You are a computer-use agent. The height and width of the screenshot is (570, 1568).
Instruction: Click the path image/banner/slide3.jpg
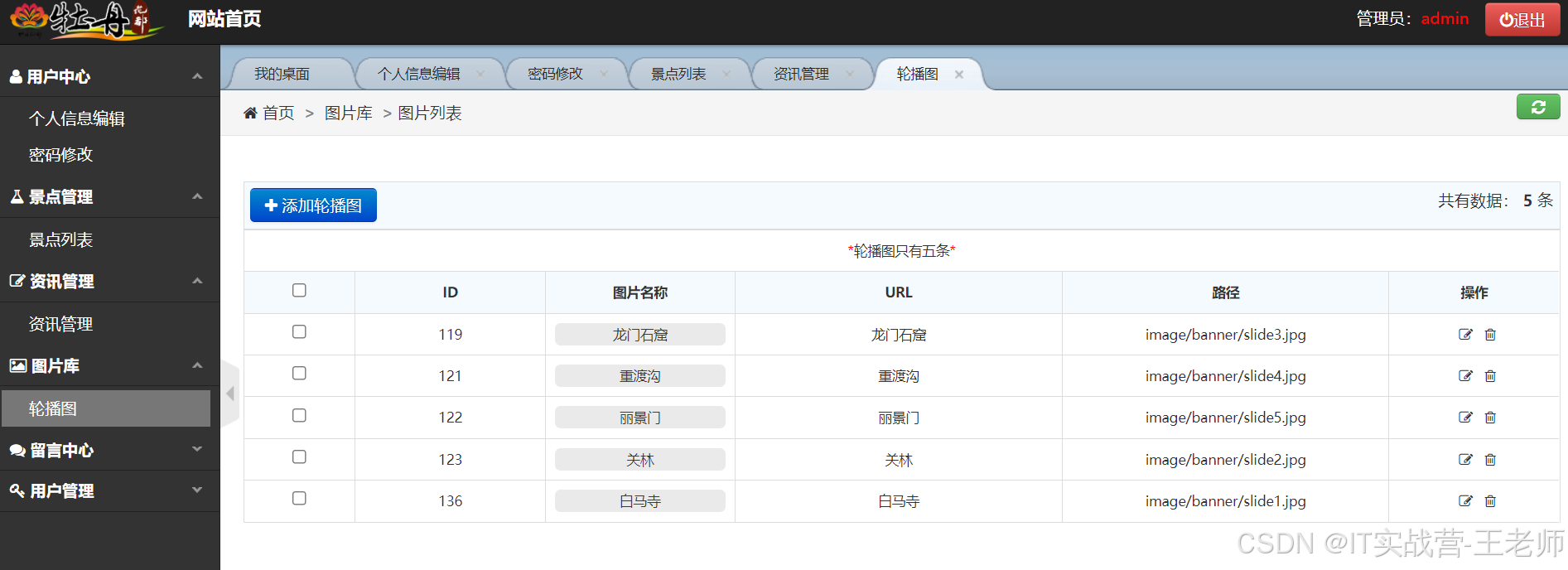1225,335
